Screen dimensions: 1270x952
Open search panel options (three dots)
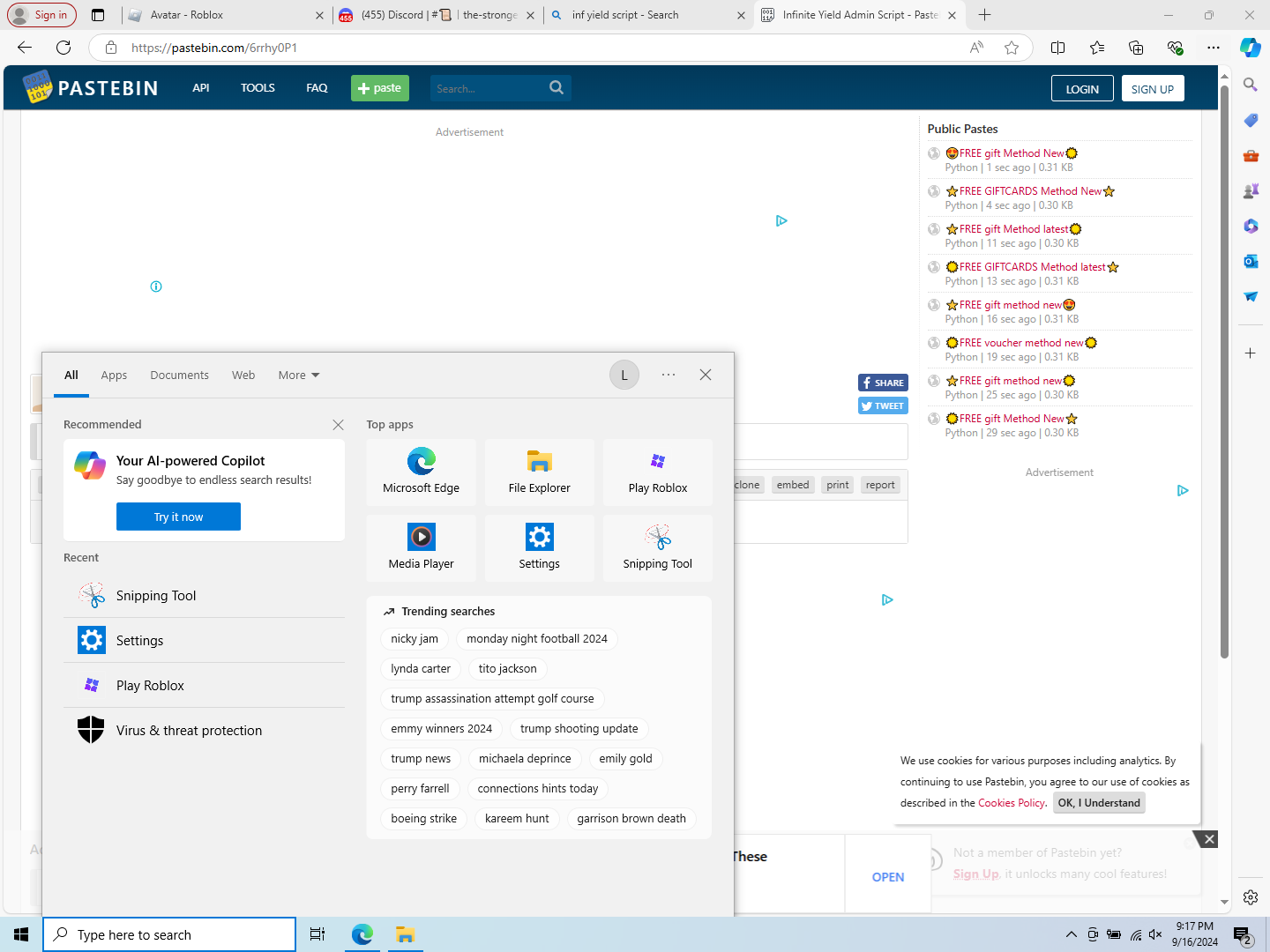pyautogui.click(x=669, y=375)
